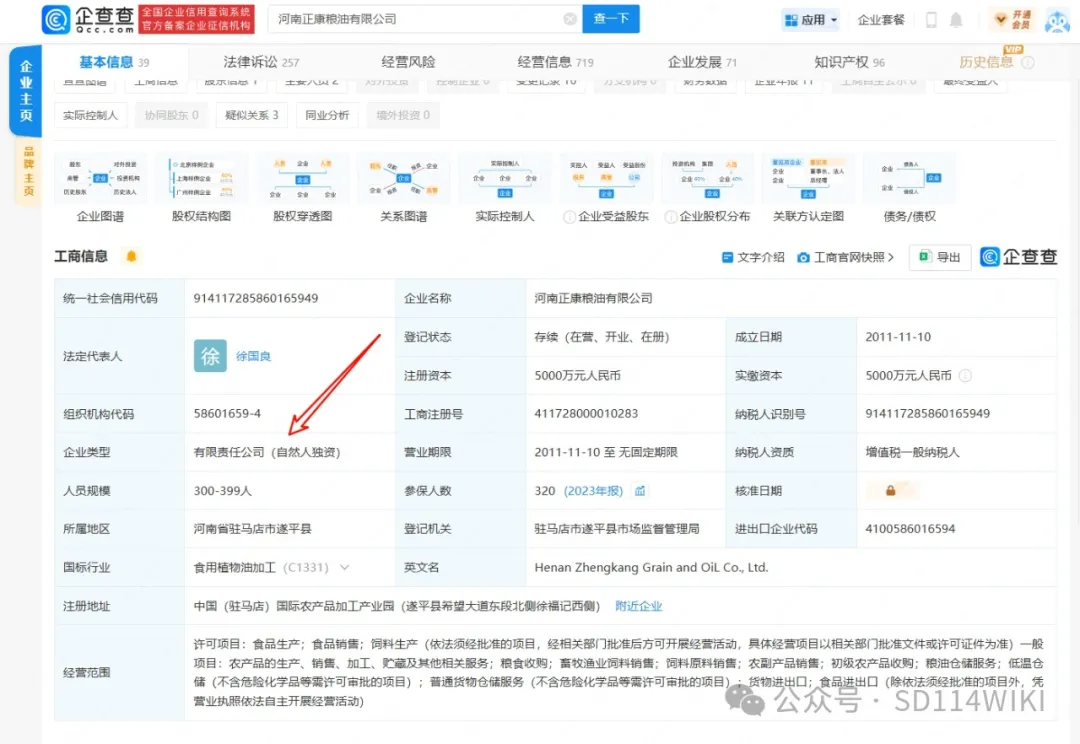Select the 品牌主页 side tab

28,171
